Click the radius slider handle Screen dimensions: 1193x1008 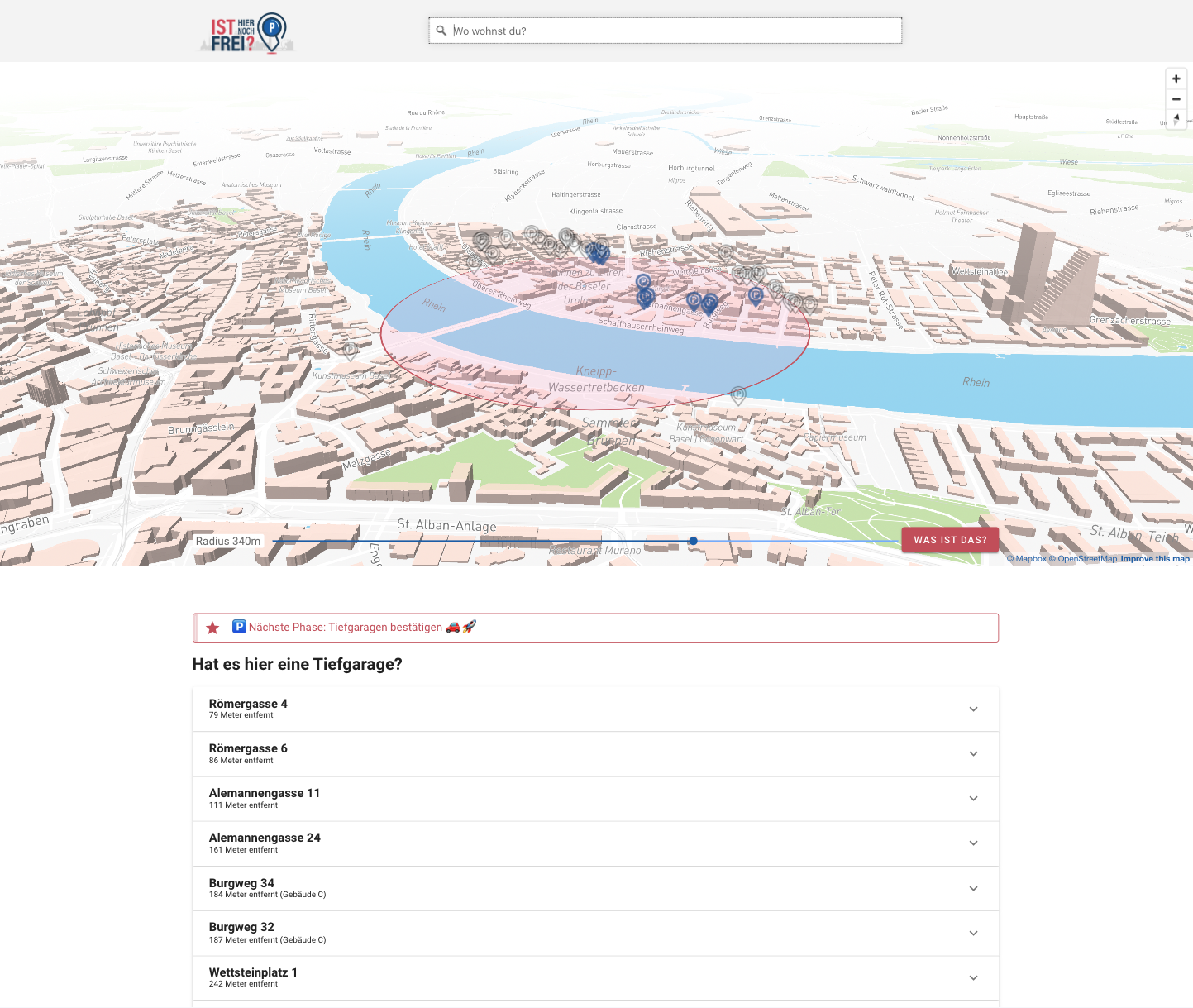693,541
